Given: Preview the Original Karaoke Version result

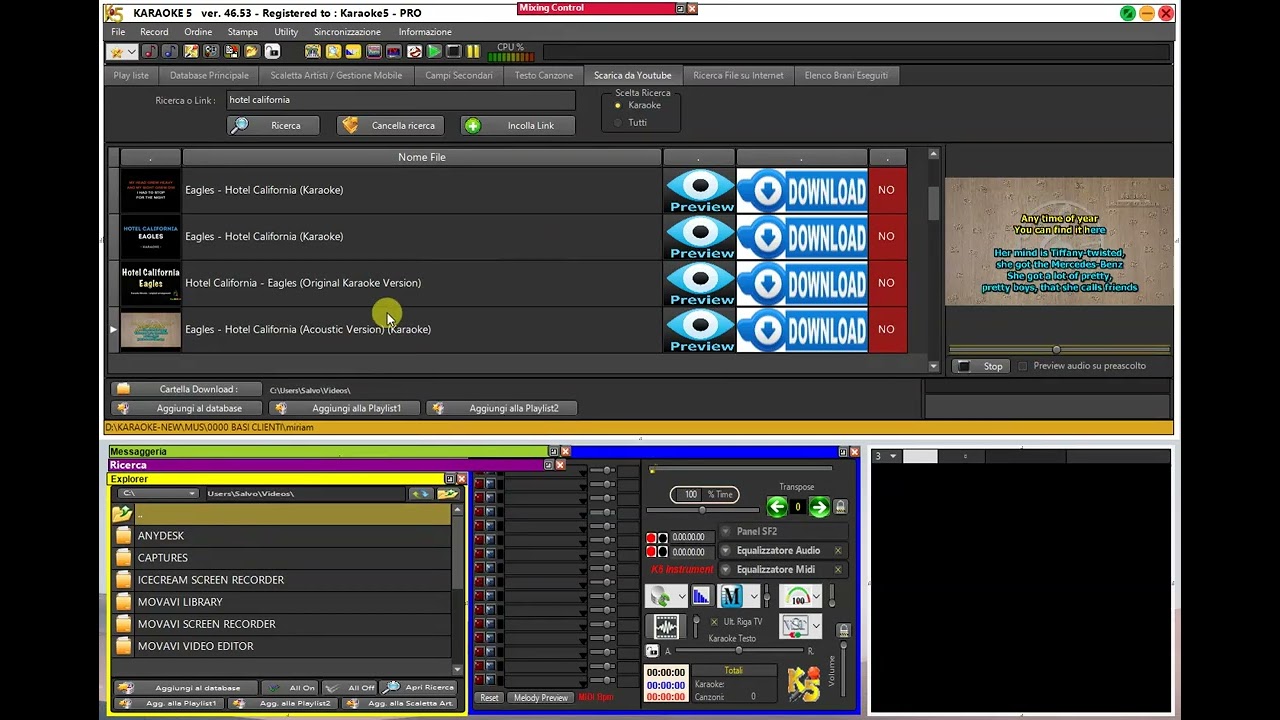Looking at the screenshot, I should [700, 283].
